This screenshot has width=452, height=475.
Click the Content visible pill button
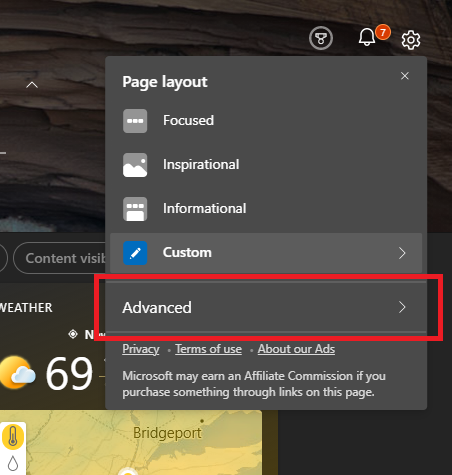click(59, 258)
